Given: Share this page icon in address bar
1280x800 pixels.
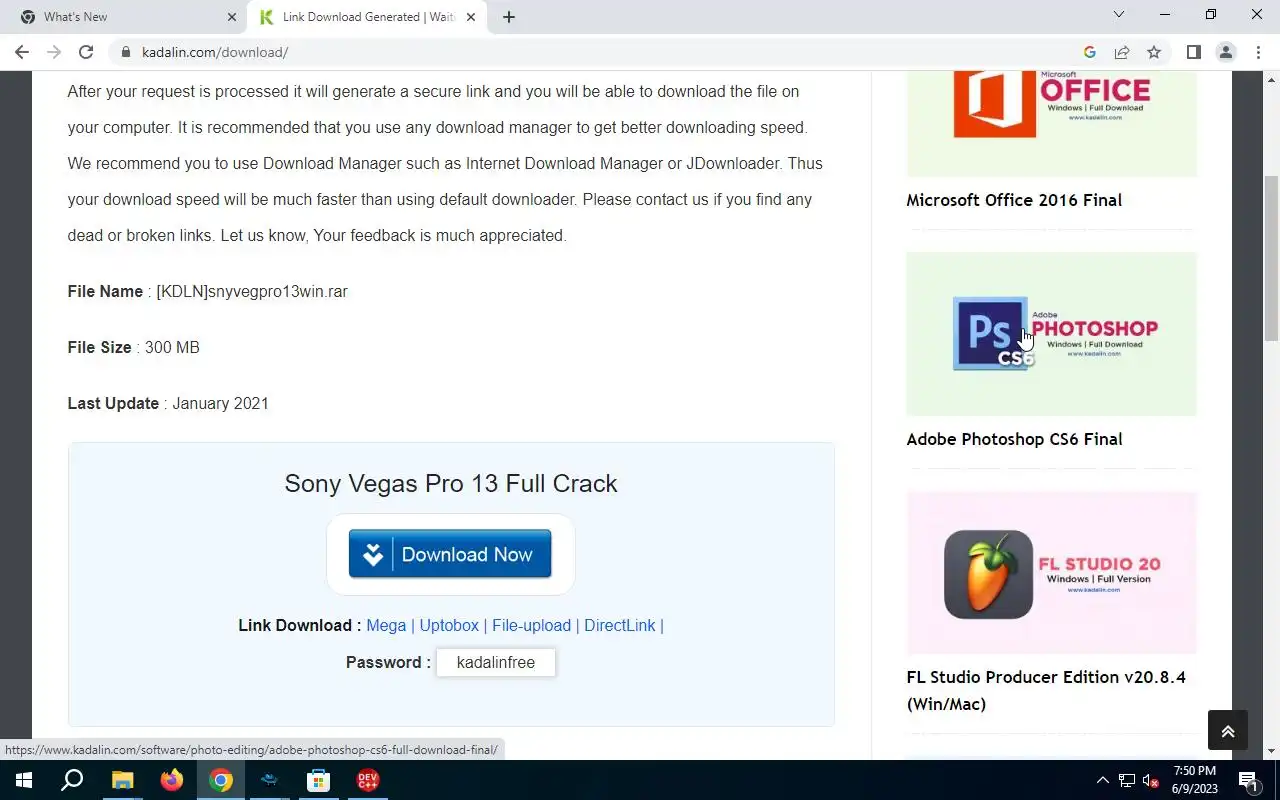Looking at the screenshot, I should 1122,52.
